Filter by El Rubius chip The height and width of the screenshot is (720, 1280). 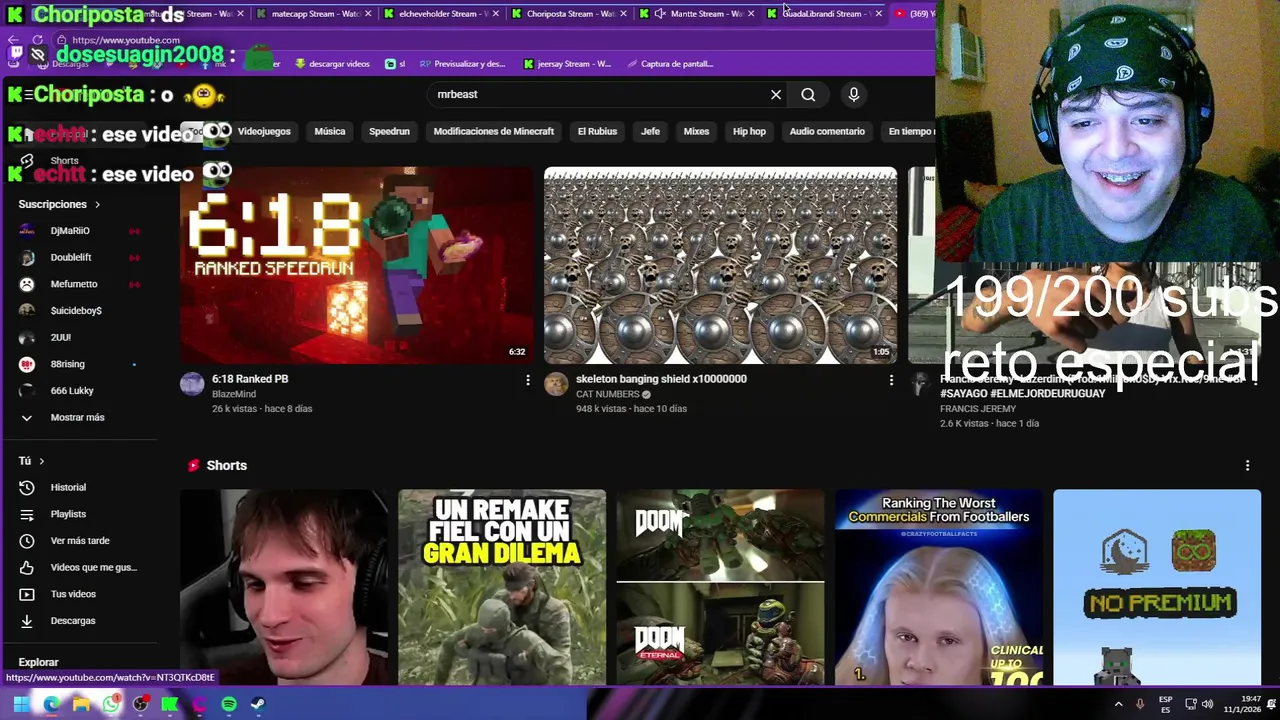click(x=597, y=131)
